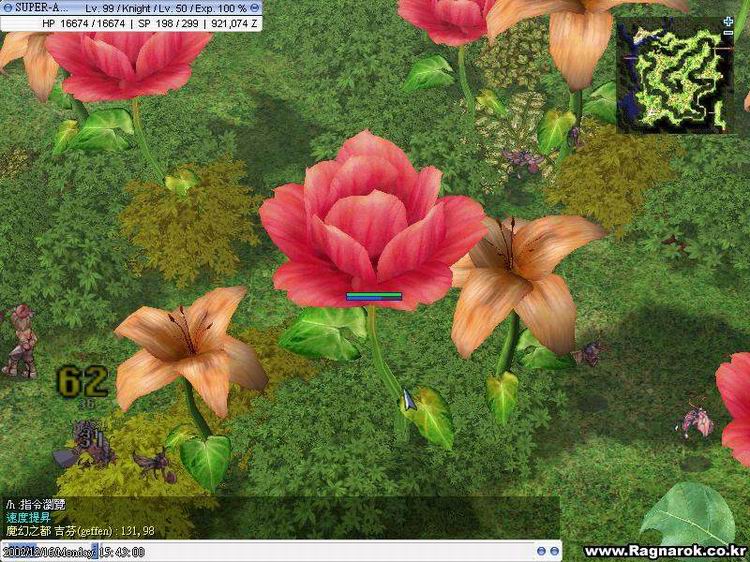Target the character standing at left edge
The width and height of the screenshot is (750, 562).
point(19,341)
